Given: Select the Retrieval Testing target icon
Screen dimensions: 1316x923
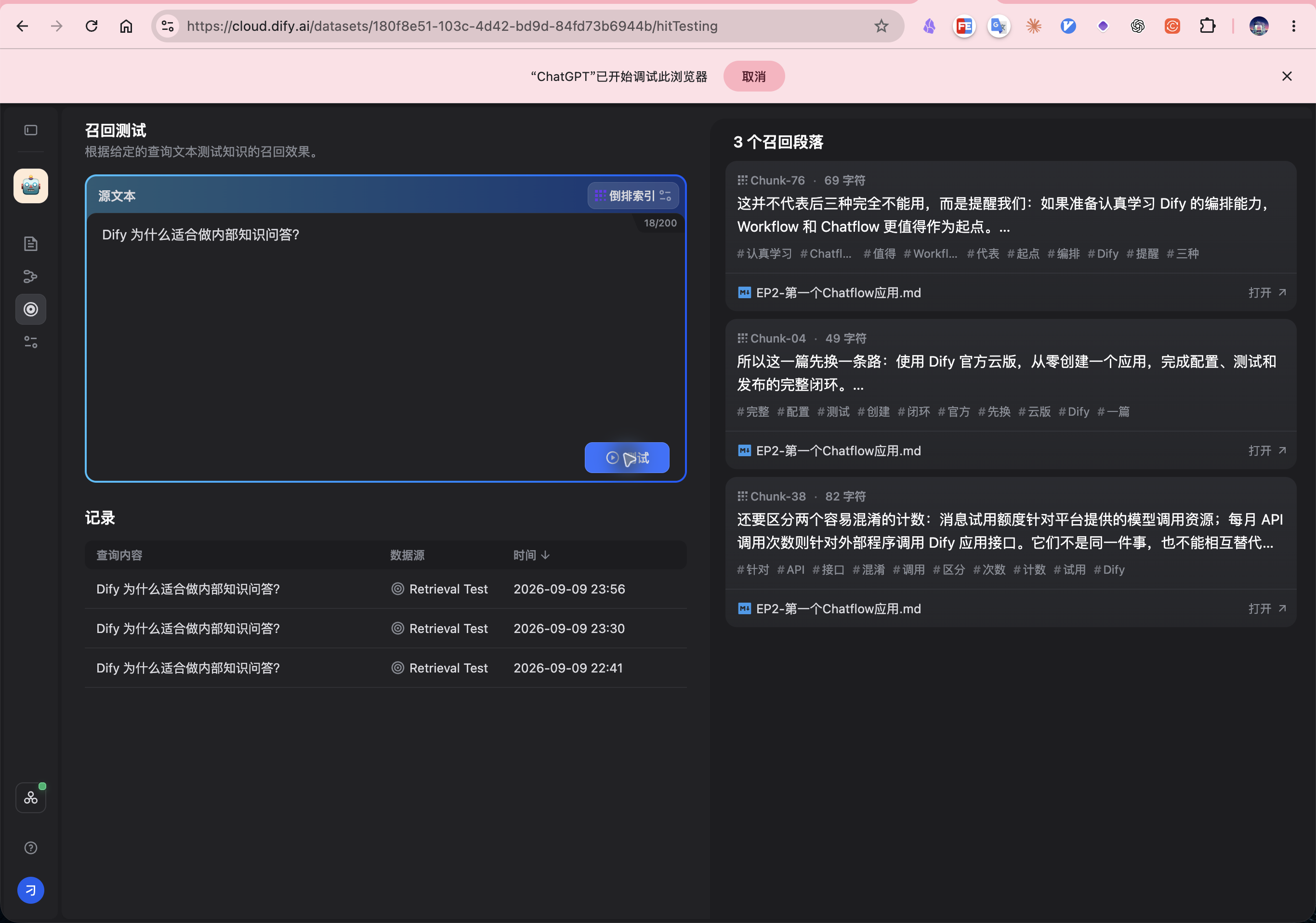Looking at the screenshot, I should pos(31,310).
